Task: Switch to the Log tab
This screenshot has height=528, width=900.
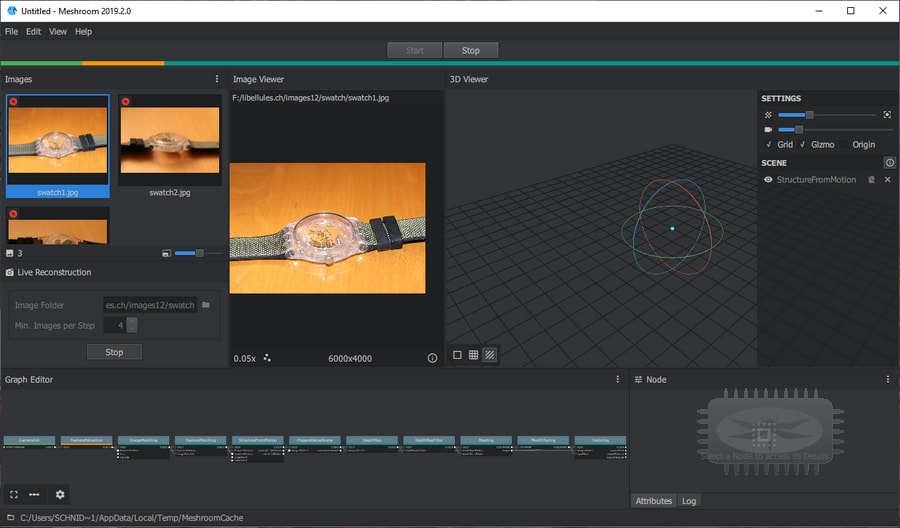Action: tap(689, 501)
